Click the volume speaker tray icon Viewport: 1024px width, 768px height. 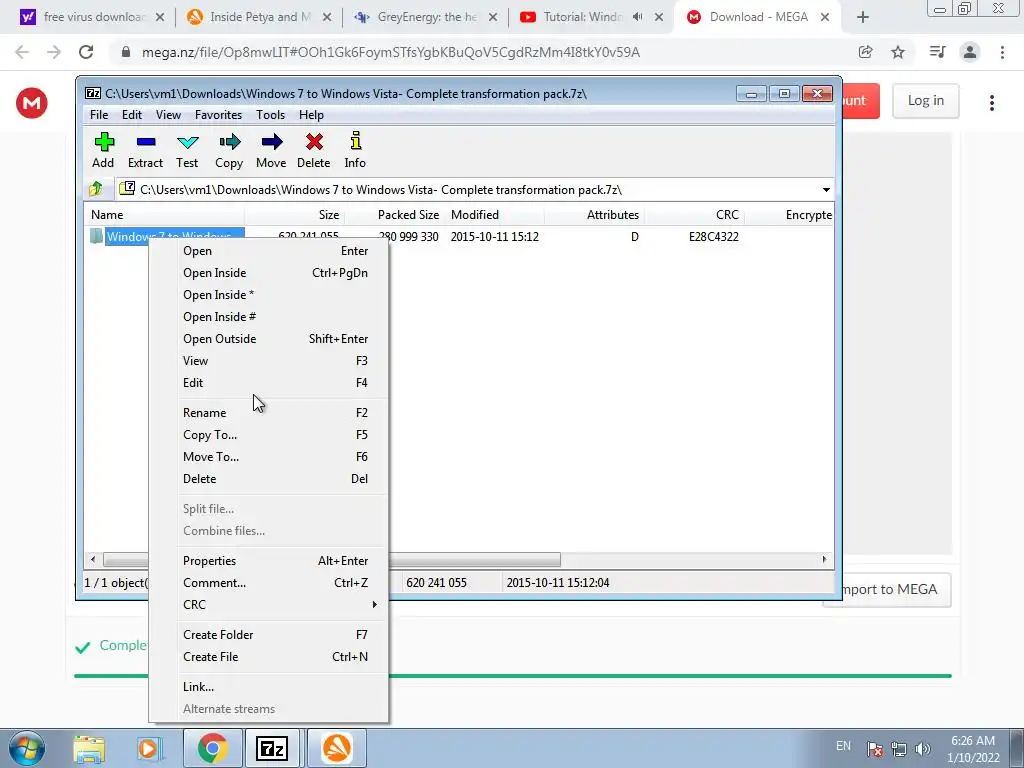click(x=923, y=748)
